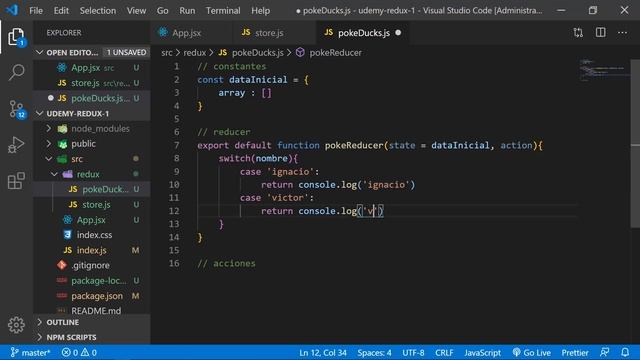Click the line number 16 in the gutter
640x360 pixels.
174,263
